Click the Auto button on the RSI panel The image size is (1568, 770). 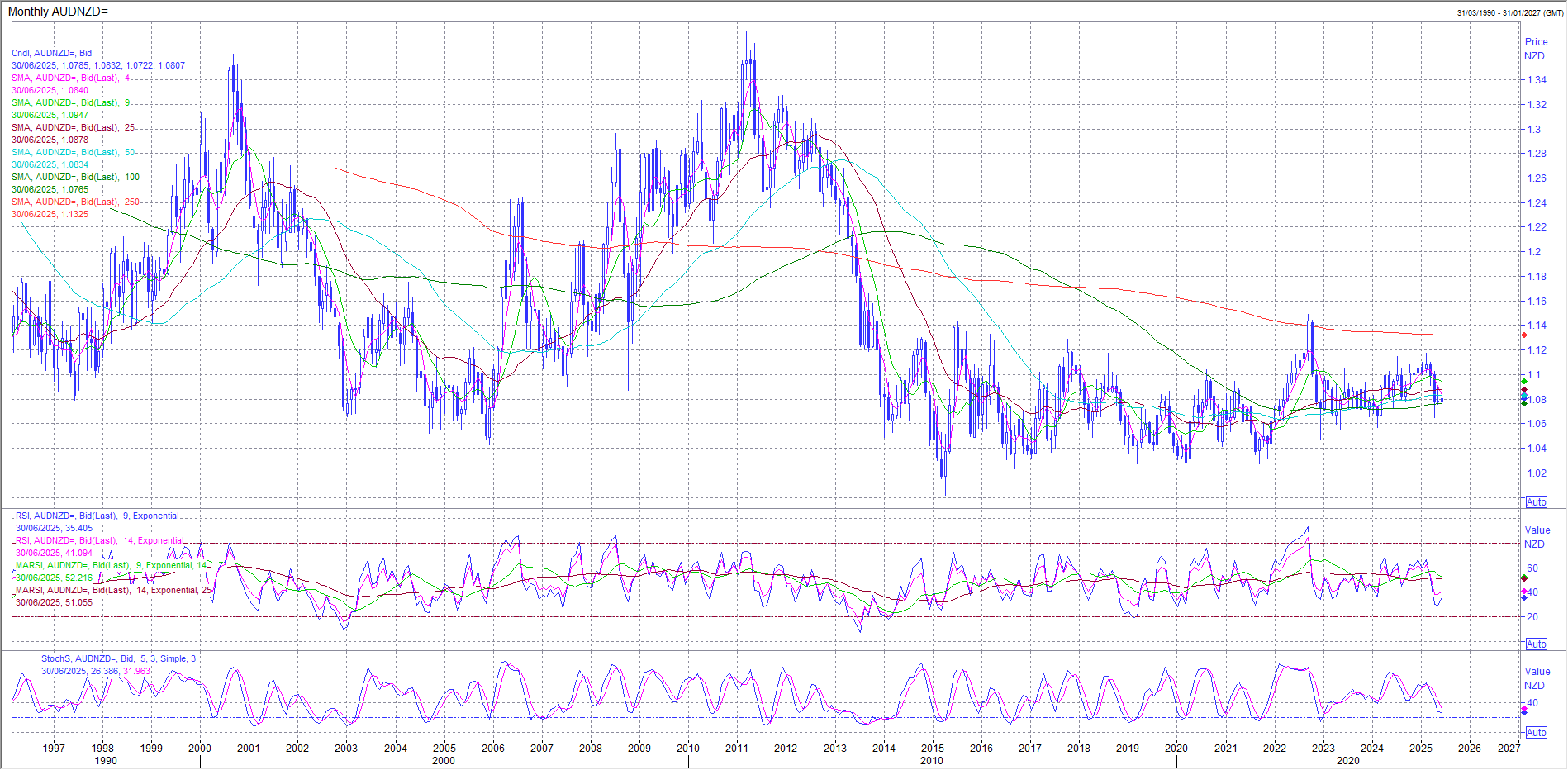pyautogui.click(x=1536, y=644)
